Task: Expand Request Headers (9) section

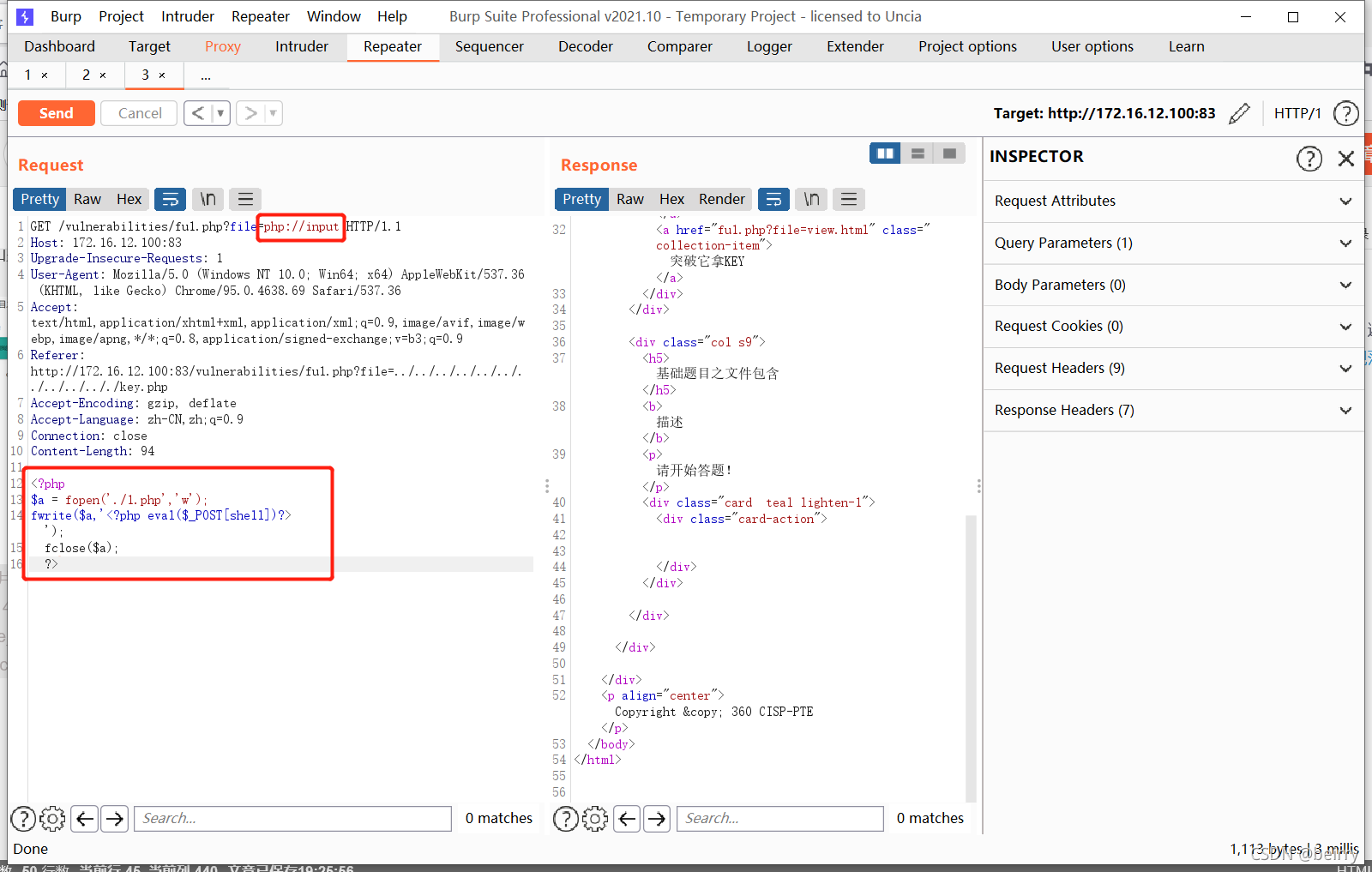Action: pyautogui.click(x=1173, y=368)
